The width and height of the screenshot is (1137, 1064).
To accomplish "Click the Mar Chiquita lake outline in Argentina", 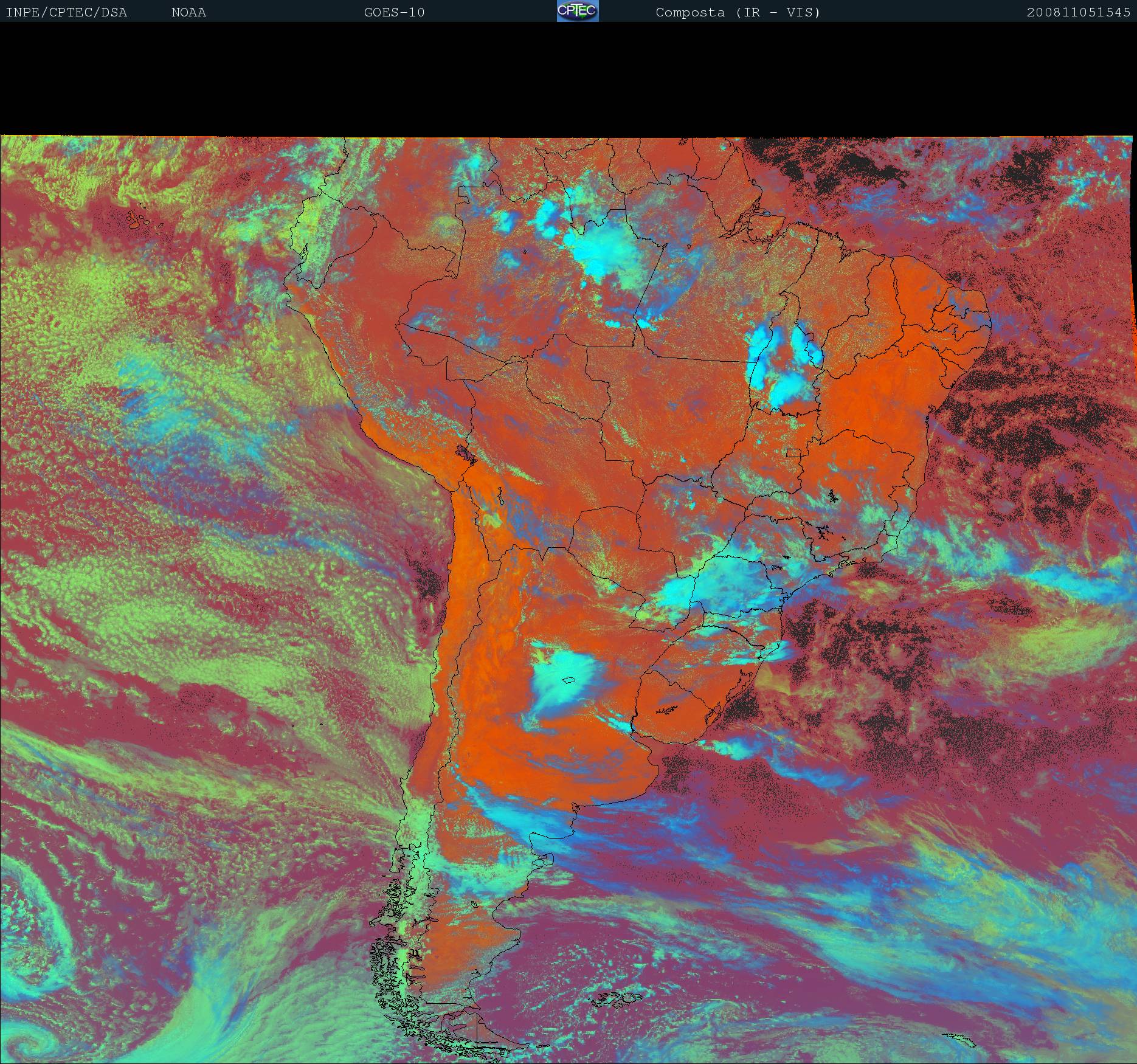I will point(570,680).
